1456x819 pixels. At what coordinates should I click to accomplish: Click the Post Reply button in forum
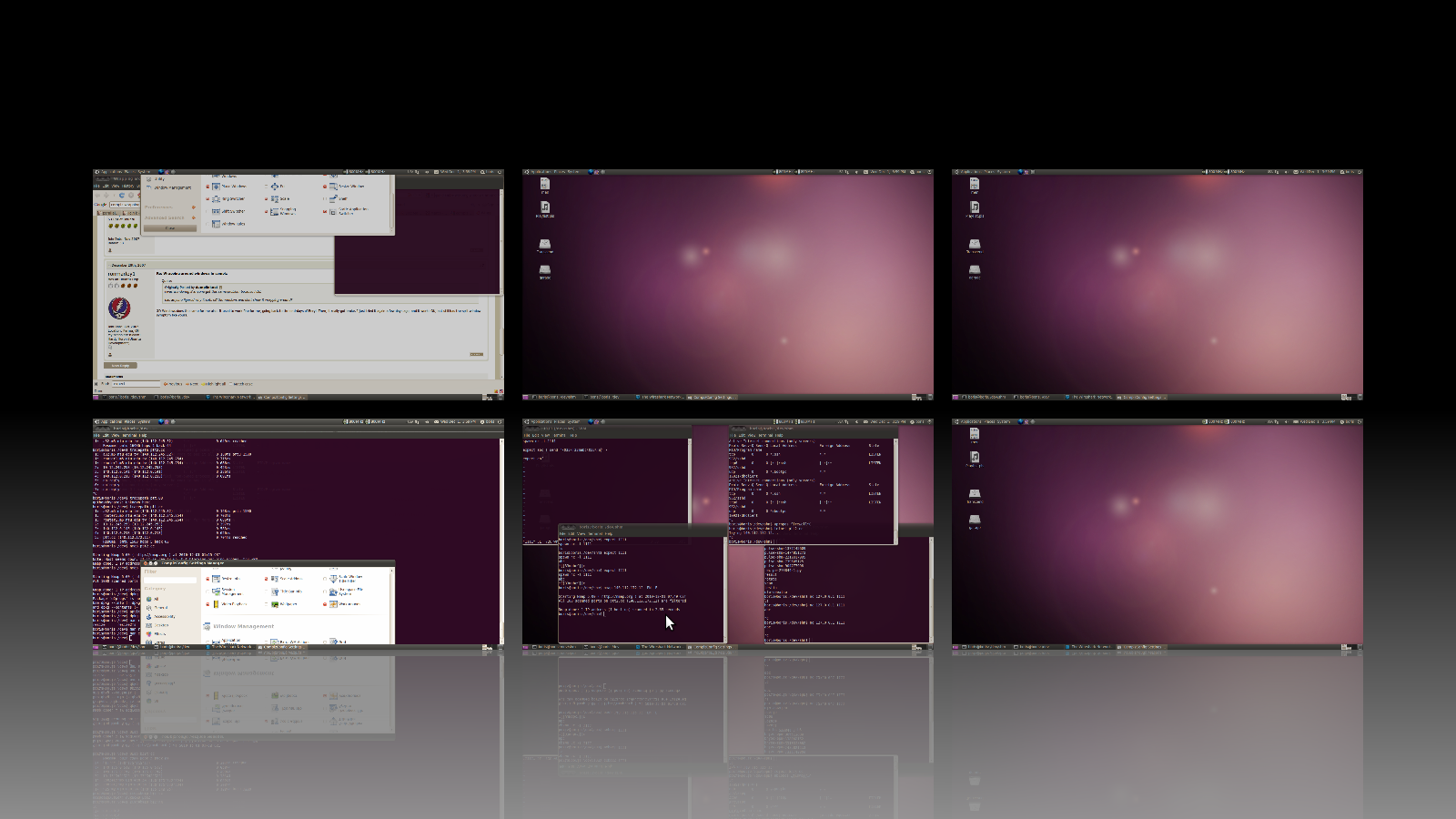coord(120,366)
